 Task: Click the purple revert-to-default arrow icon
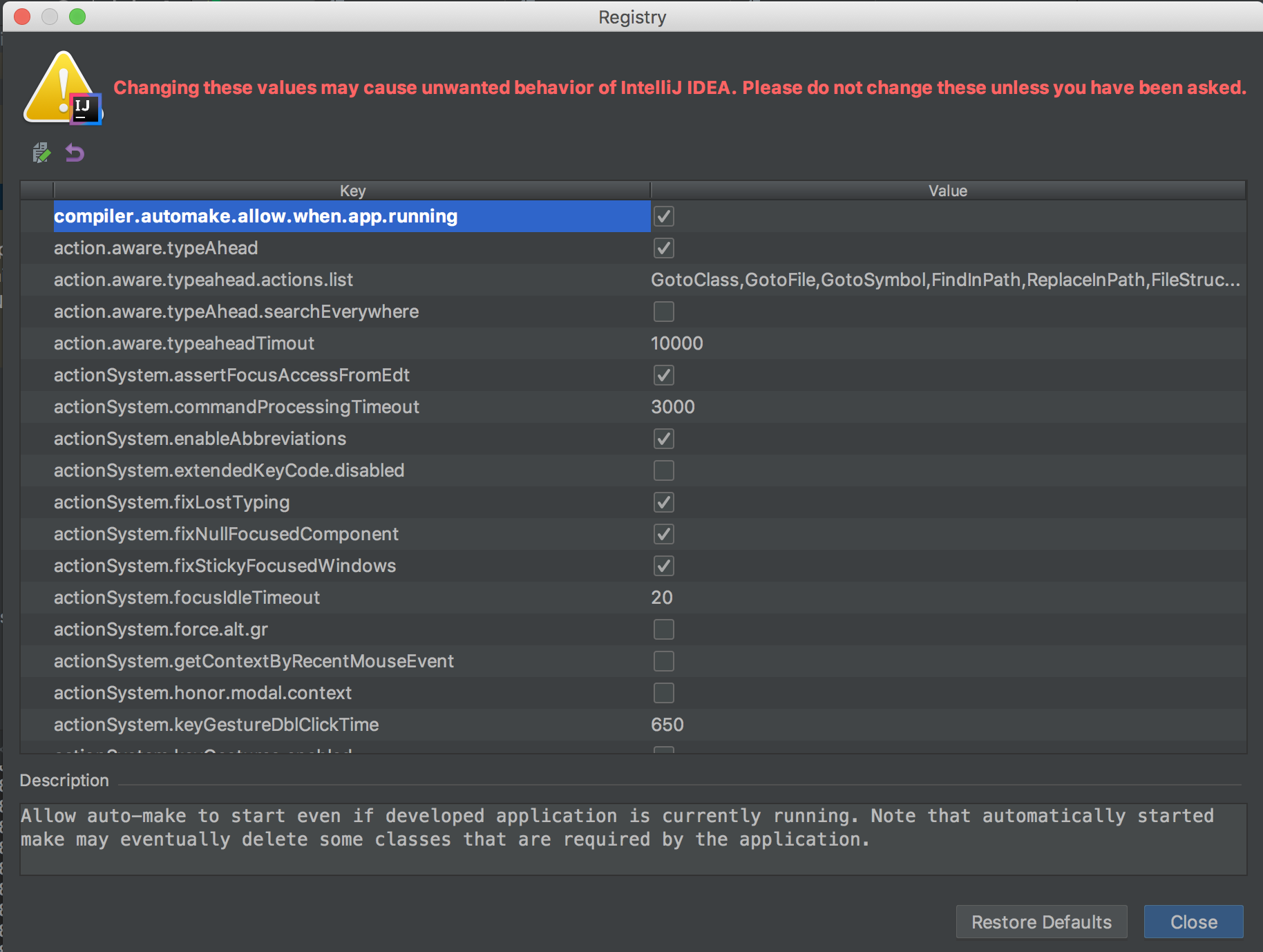[x=75, y=153]
